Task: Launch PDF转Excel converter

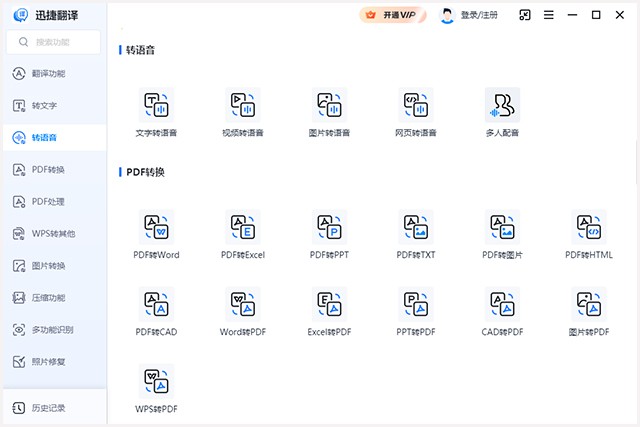Action: (x=243, y=234)
